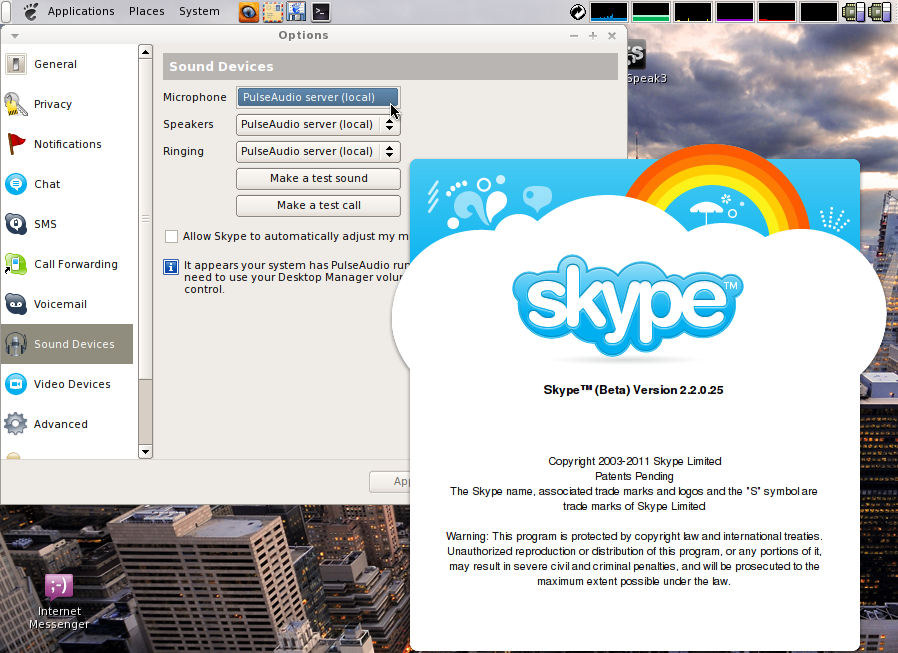Click the Options window title
Viewport: 898px width, 653px height.
click(x=304, y=36)
